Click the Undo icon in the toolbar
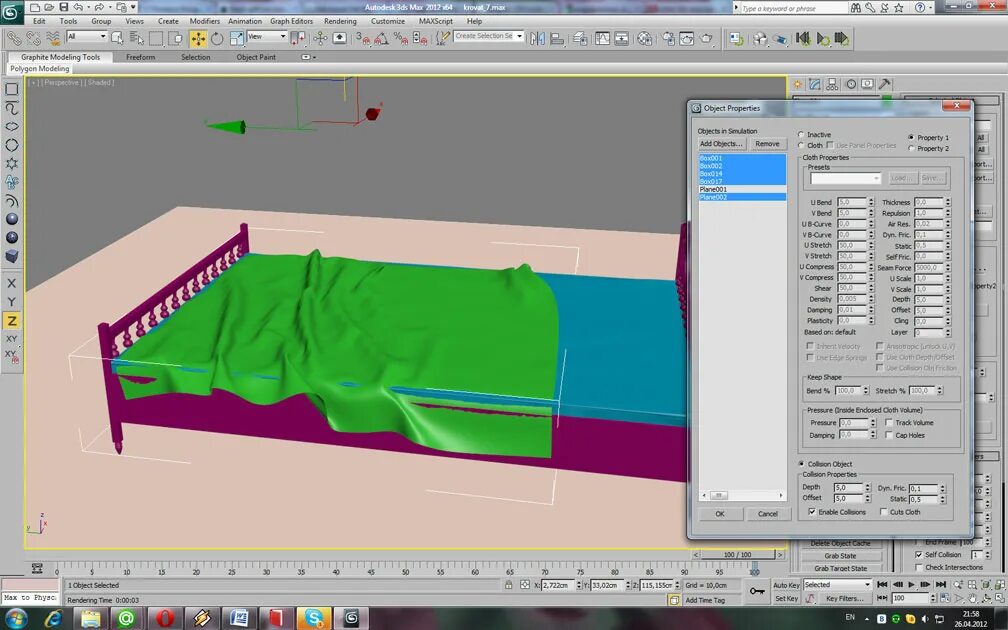The height and width of the screenshot is (630, 1008). [x=79, y=8]
